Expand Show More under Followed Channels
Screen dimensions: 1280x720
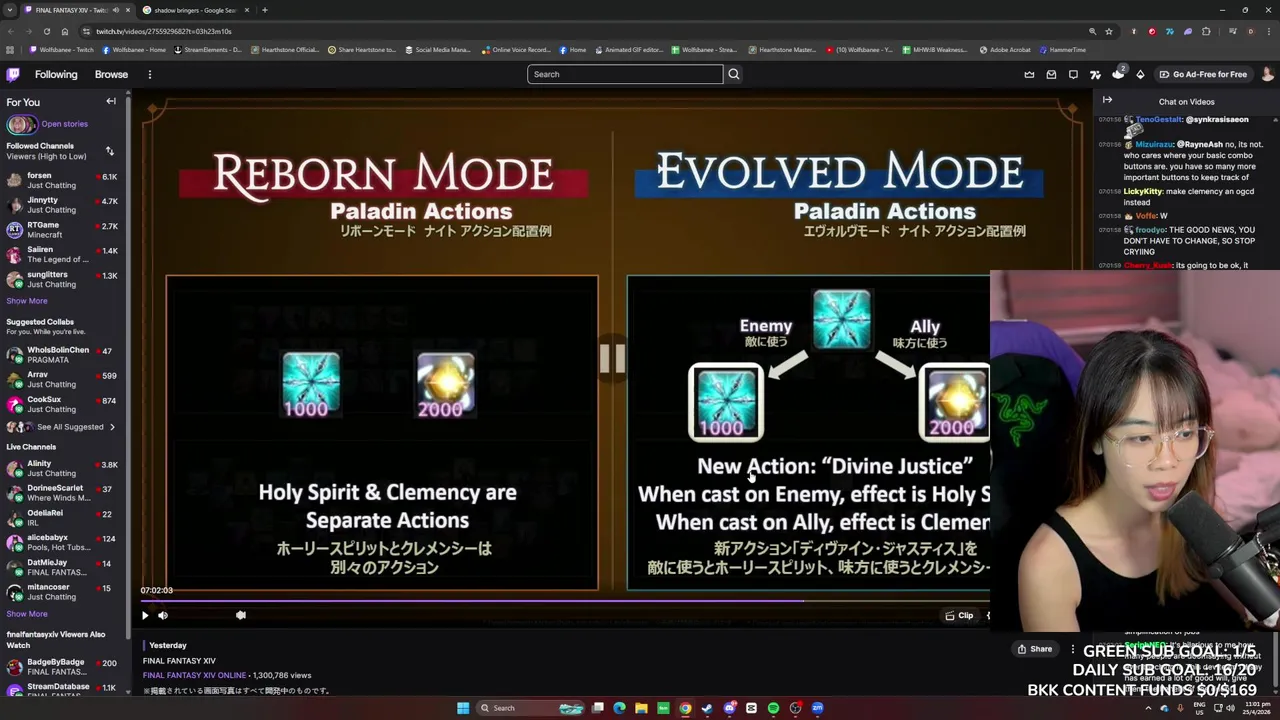[27, 301]
